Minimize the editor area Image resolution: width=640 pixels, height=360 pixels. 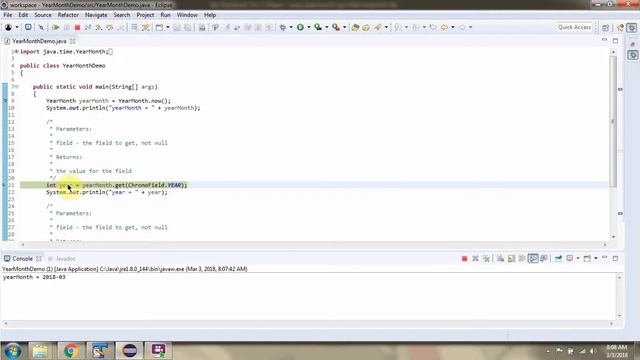click(x=604, y=41)
